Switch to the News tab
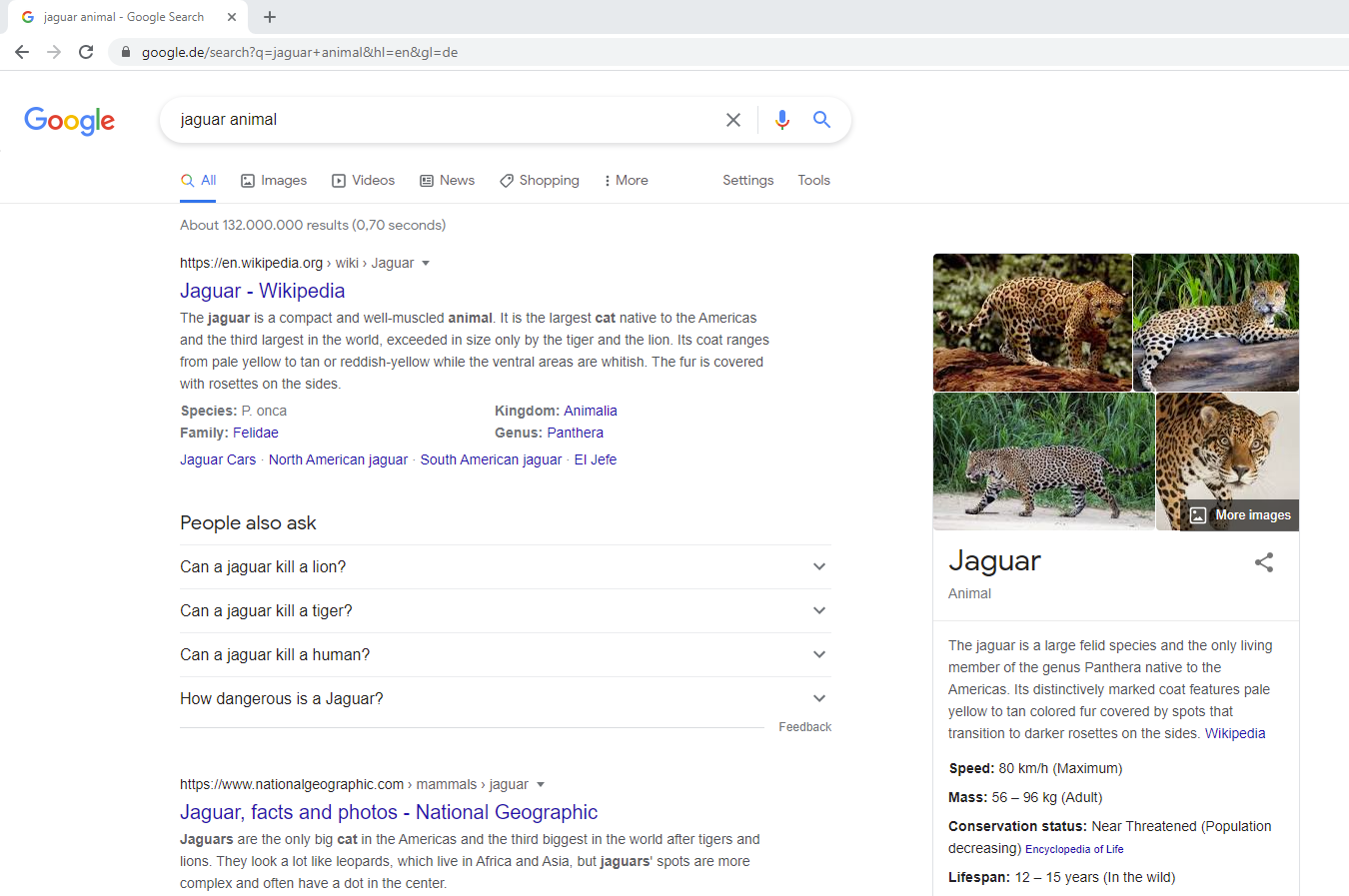1349x896 pixels. pos(447,181)
